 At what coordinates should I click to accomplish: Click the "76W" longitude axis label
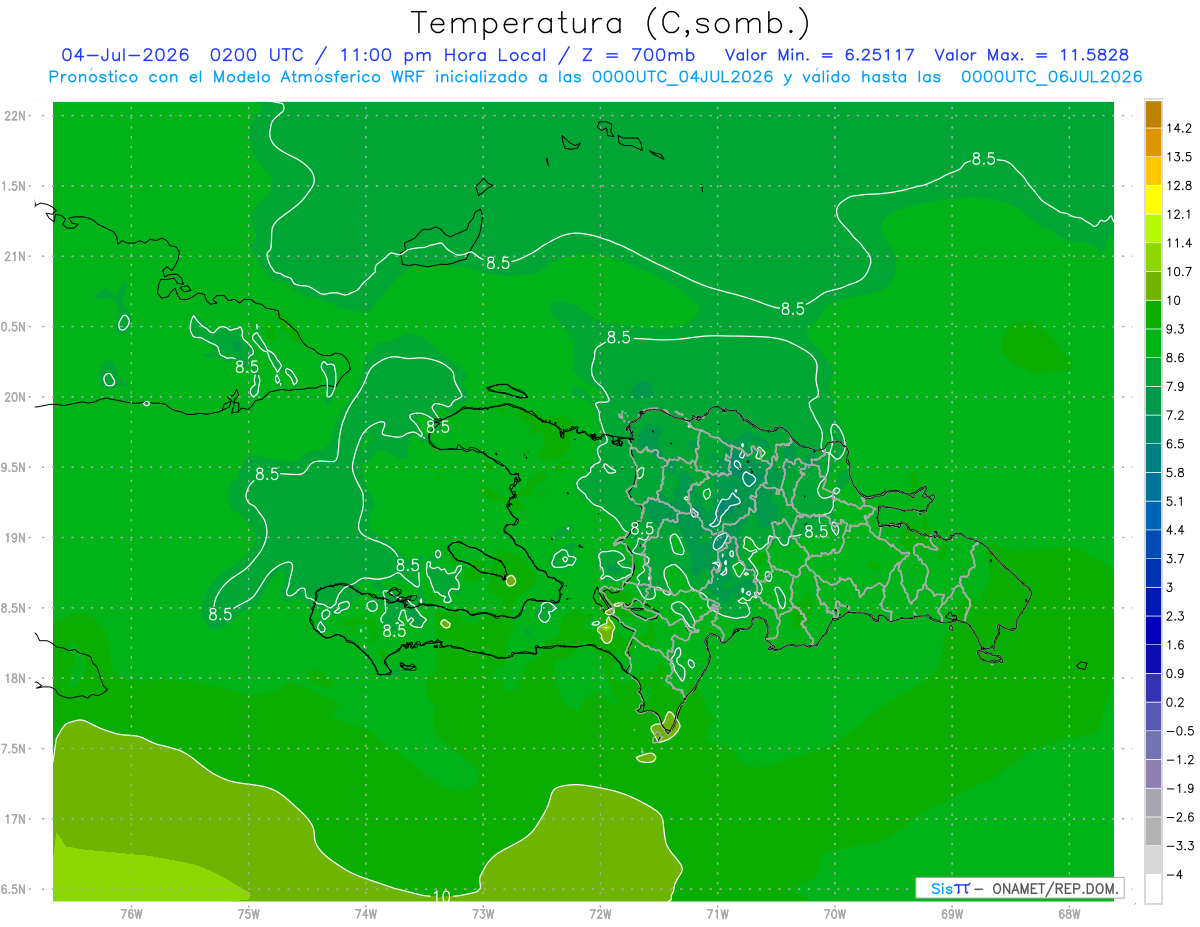(131, 914)
